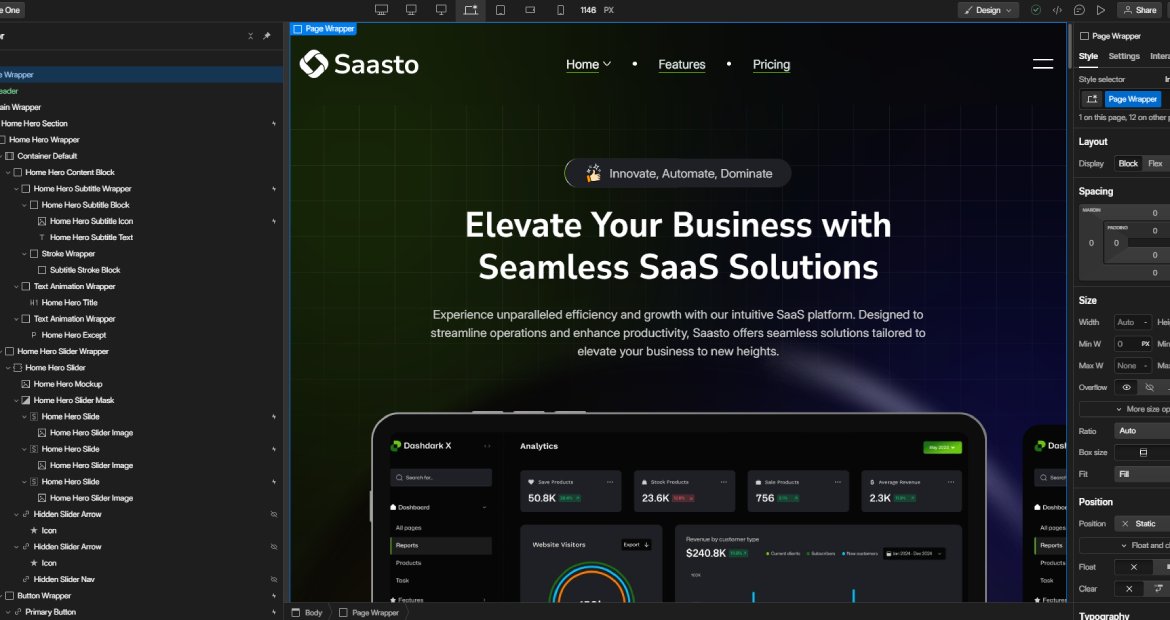Collapse the Home Hero Content Block tree node
The width and height of the screenshot is (1170, 620).
coord(8,172)
